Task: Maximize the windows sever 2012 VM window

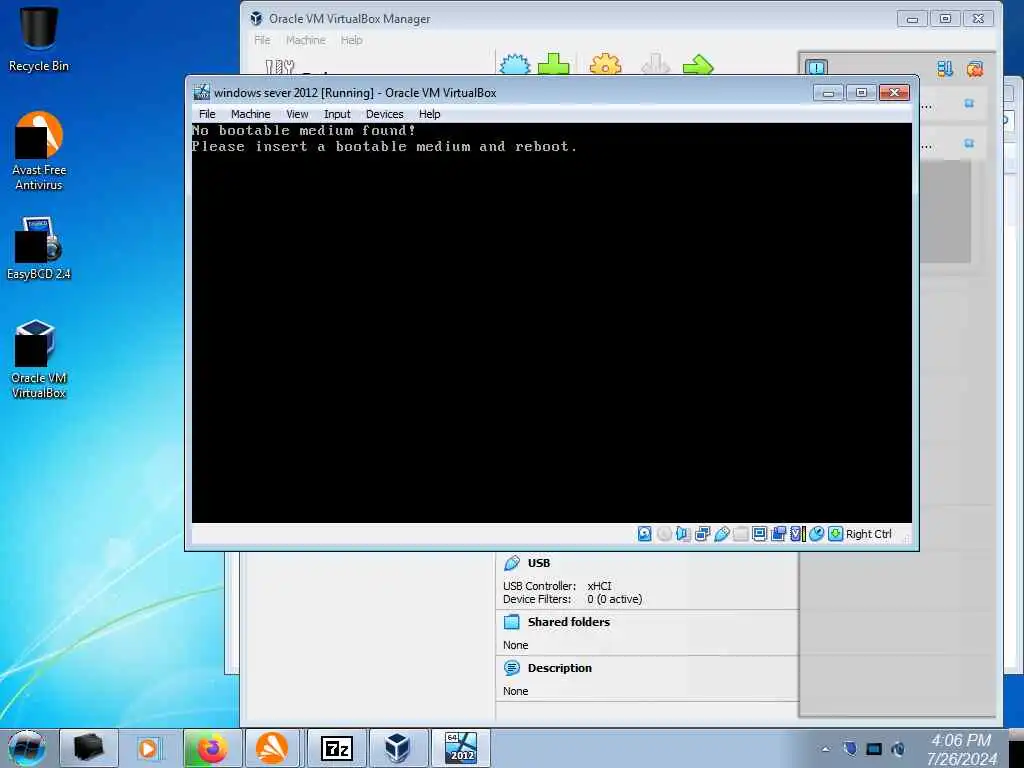Action: coord(861,93)
